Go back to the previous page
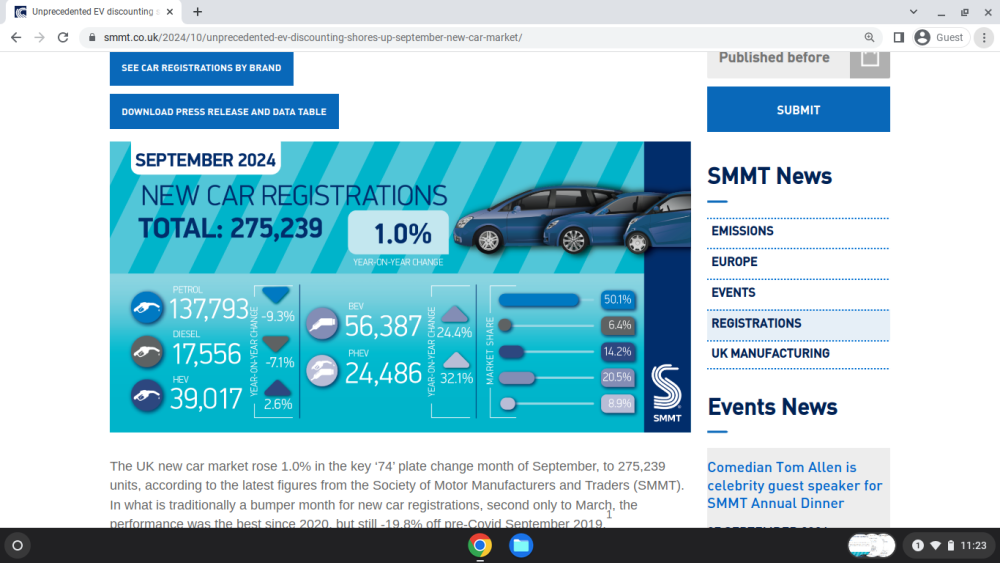 point(16,38)
